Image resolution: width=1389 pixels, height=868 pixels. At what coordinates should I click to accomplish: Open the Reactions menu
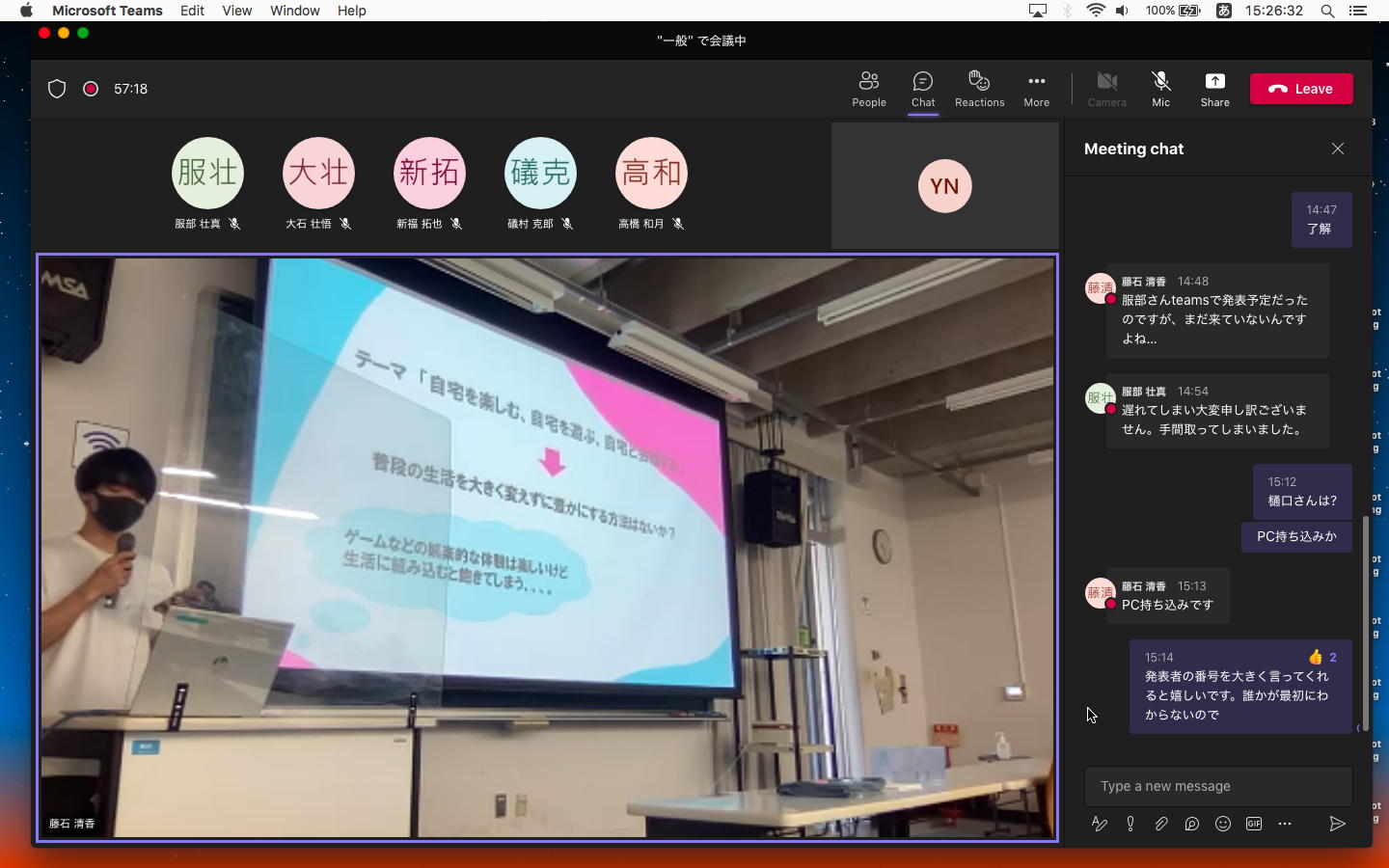tap(979, 89)
